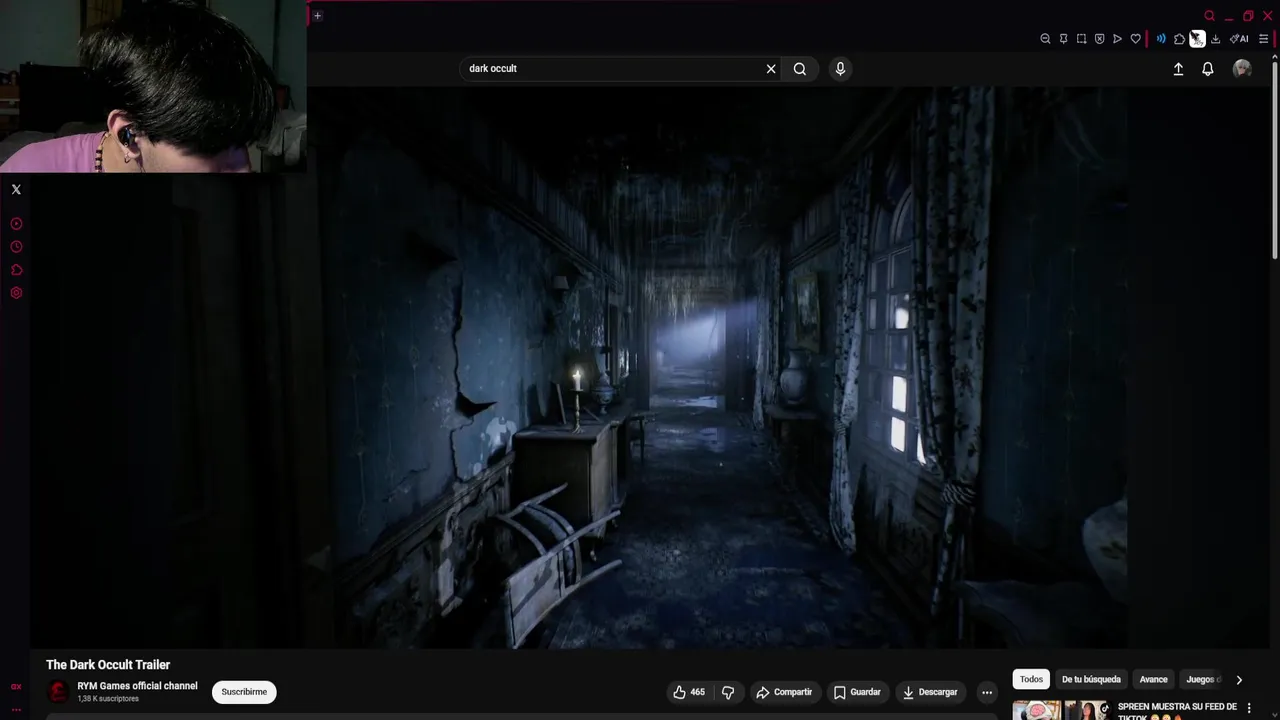This screenshot has width=1280, height=720.
Task: Open Extensions cube icon in sidebar
Action: point(16,270)
